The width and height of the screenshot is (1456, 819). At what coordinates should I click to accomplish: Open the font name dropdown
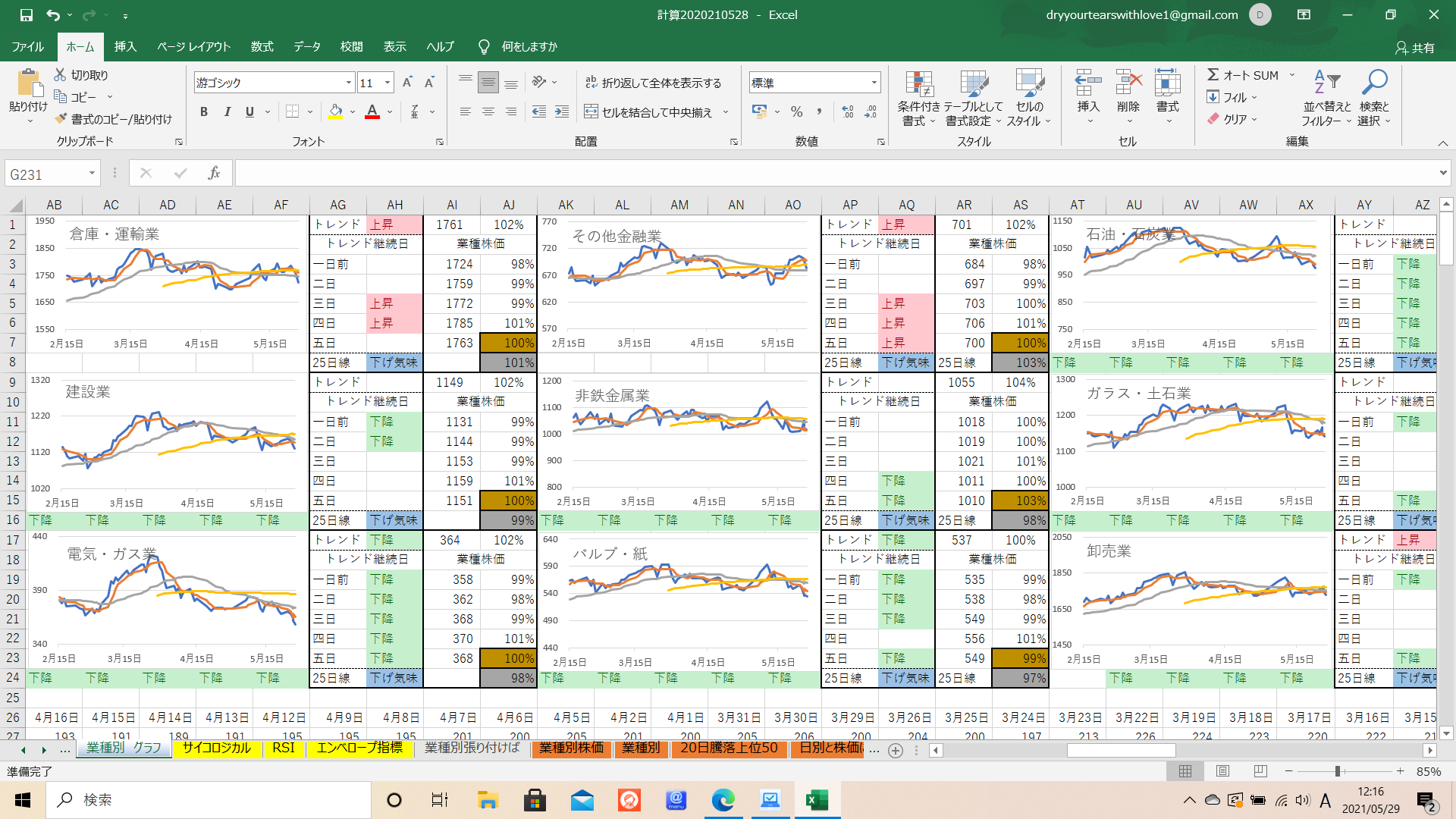(349, 83)
